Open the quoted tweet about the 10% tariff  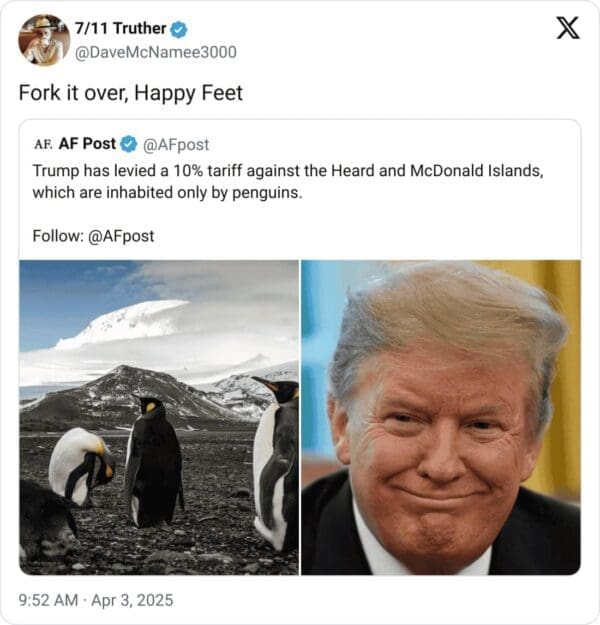tap(300, 347)
